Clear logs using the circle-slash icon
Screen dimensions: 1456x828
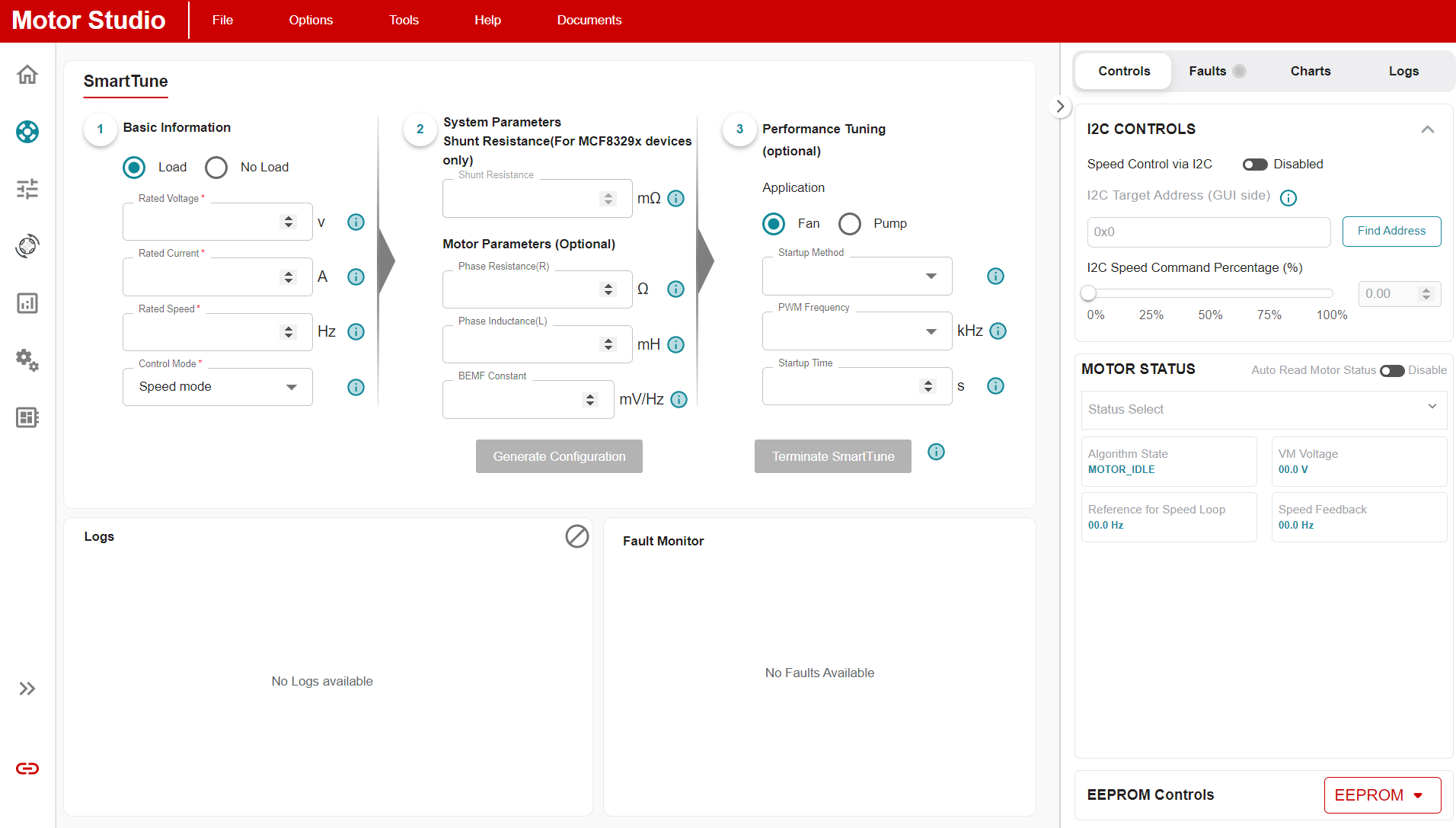576,536
